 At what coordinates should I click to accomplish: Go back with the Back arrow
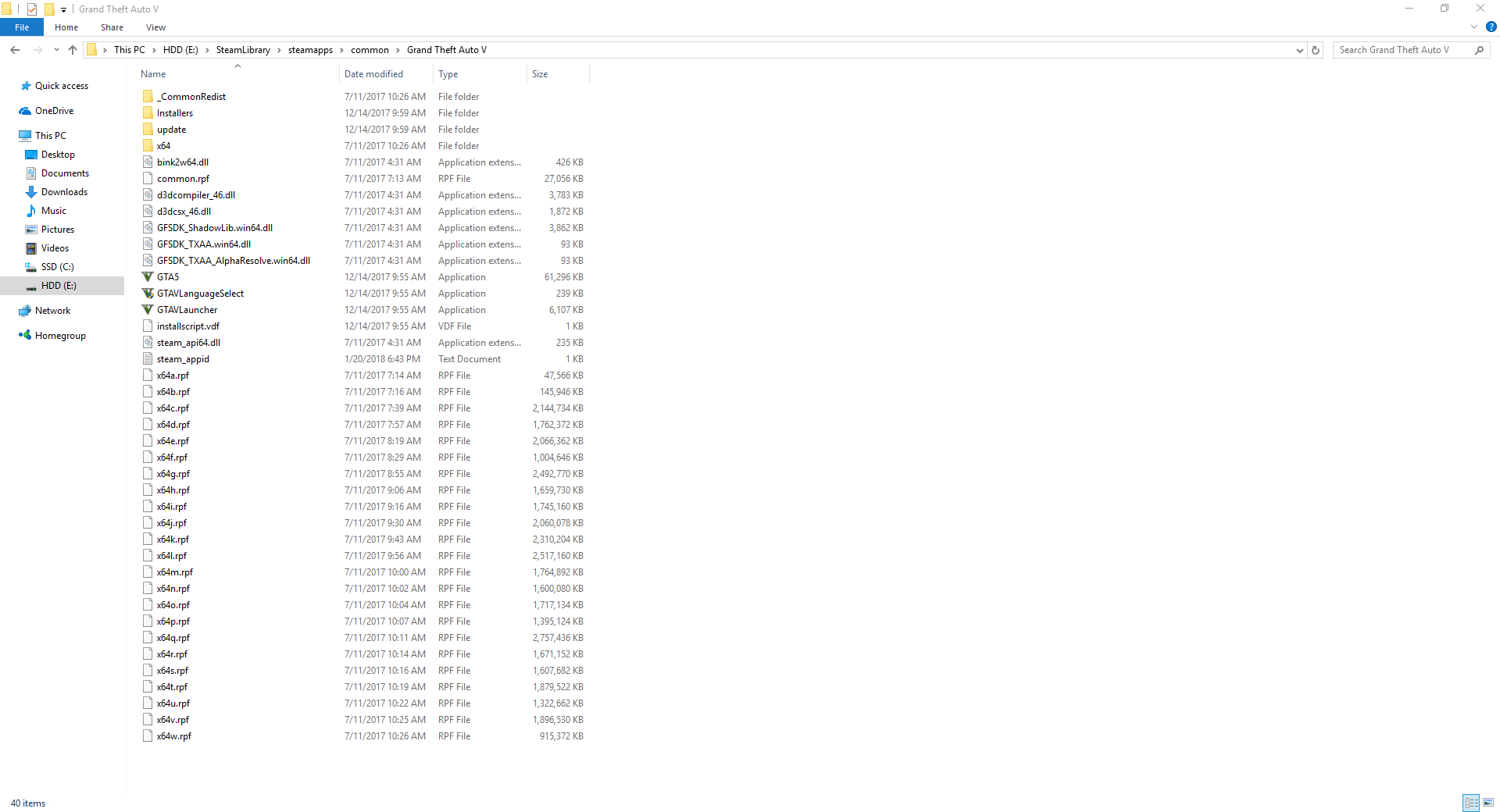(x=15, y=50)
